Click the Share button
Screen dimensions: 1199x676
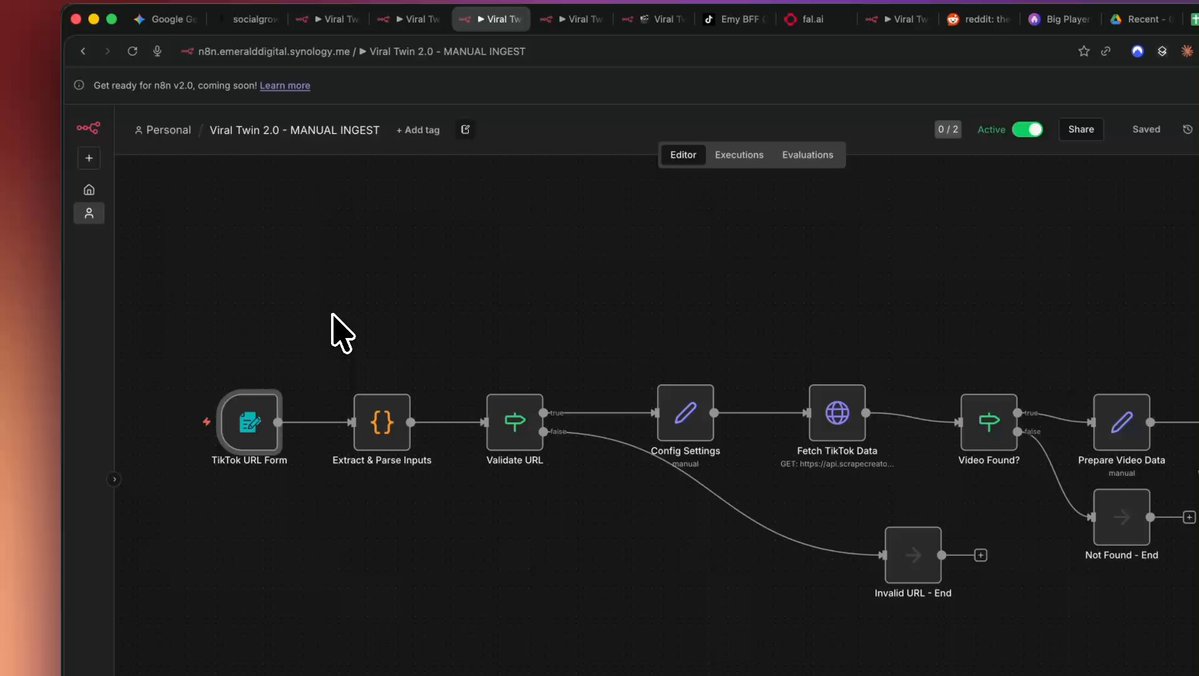1081,129
